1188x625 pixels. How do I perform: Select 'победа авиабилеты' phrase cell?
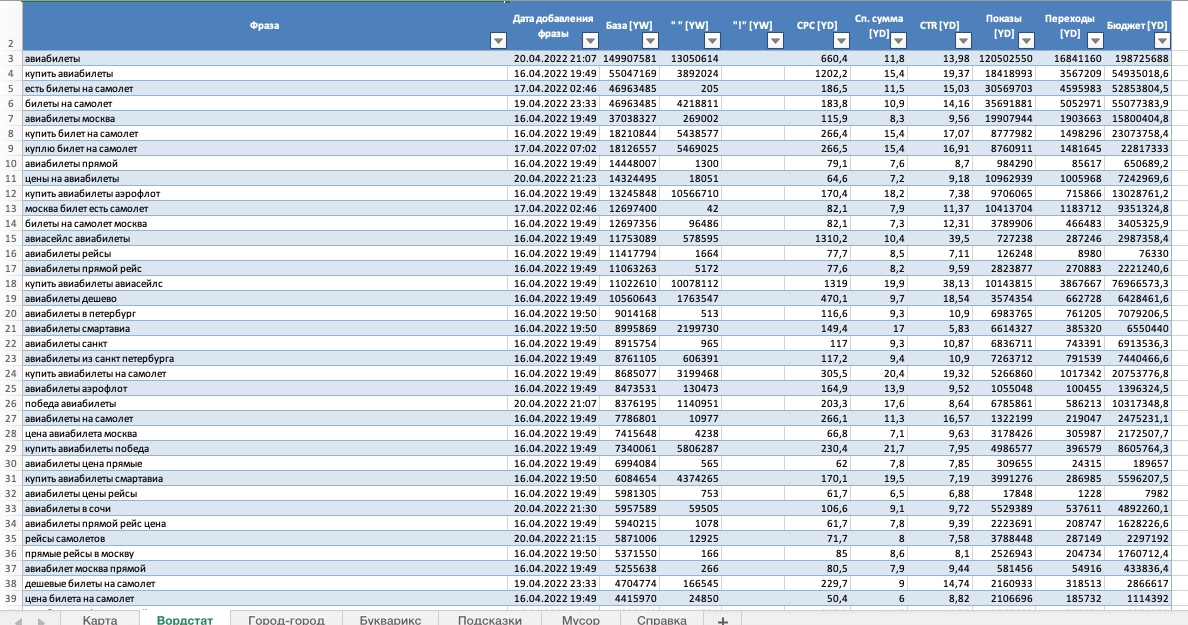(x=264, y=404)
